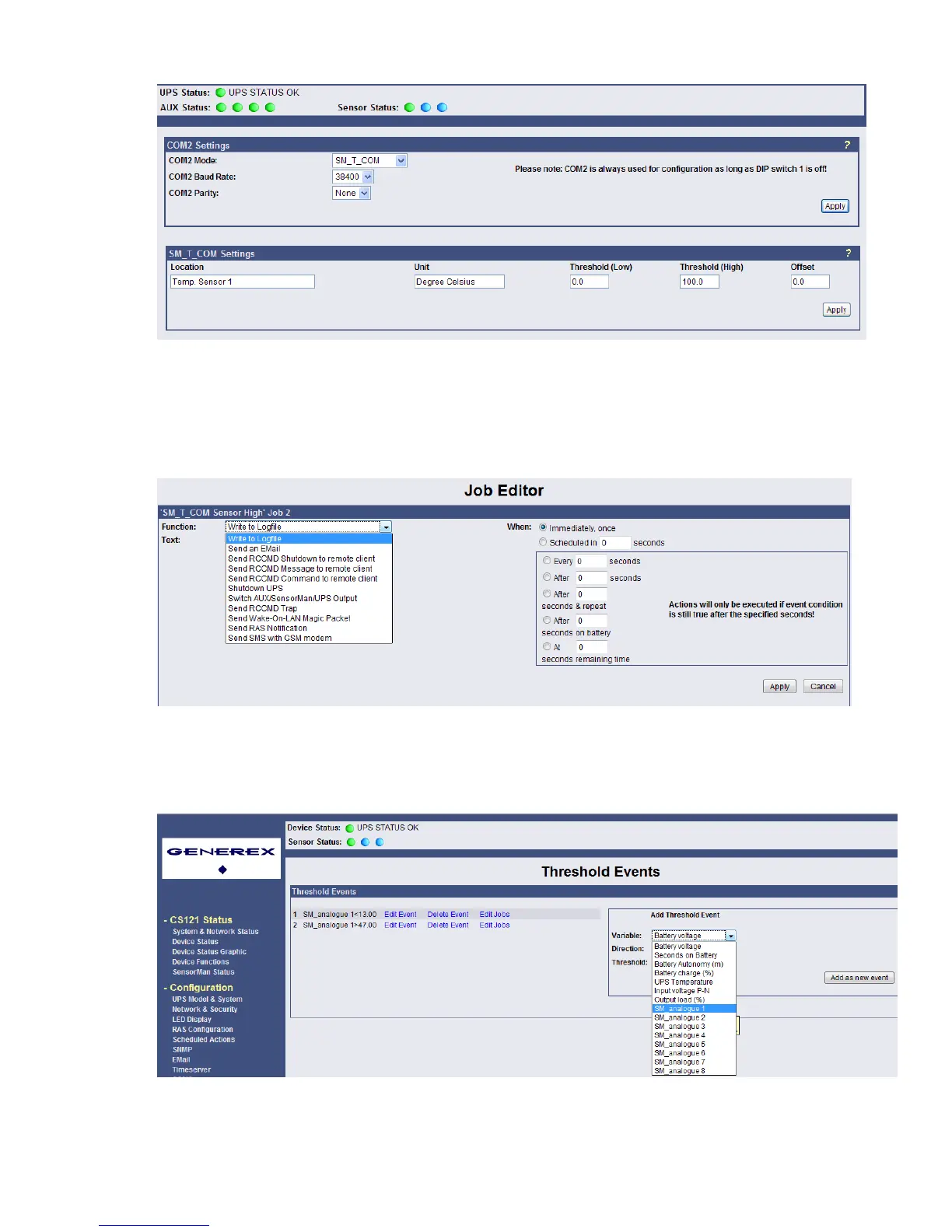
Task: Click the Offset input field
Action: [810, 282]
